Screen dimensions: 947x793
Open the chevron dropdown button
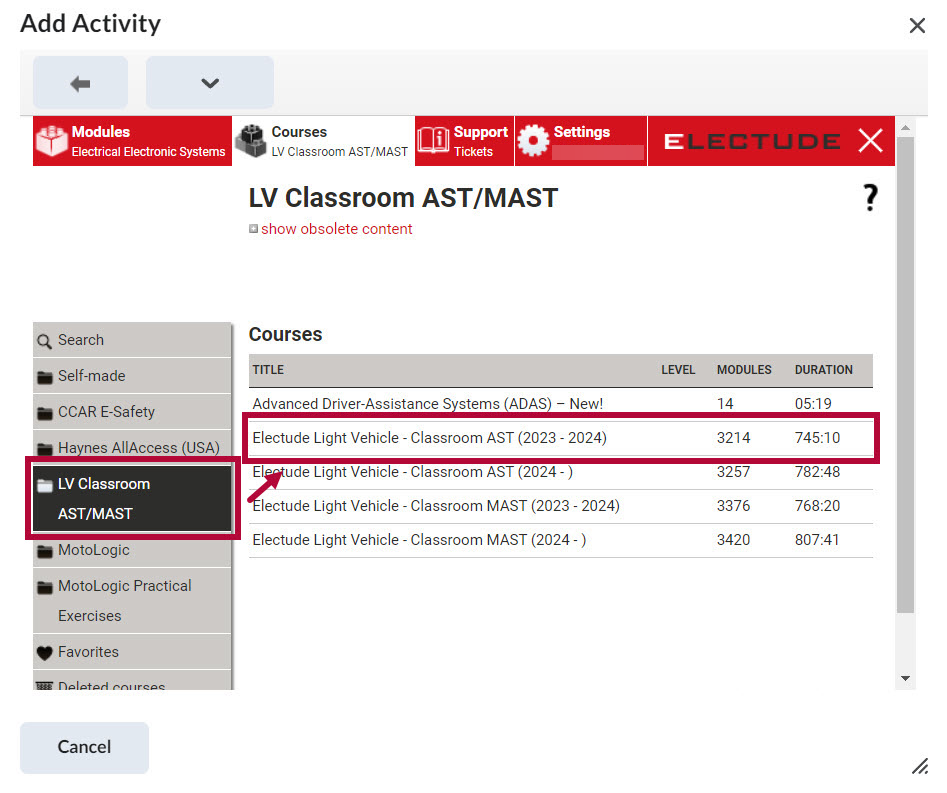[x=210, y=83]
